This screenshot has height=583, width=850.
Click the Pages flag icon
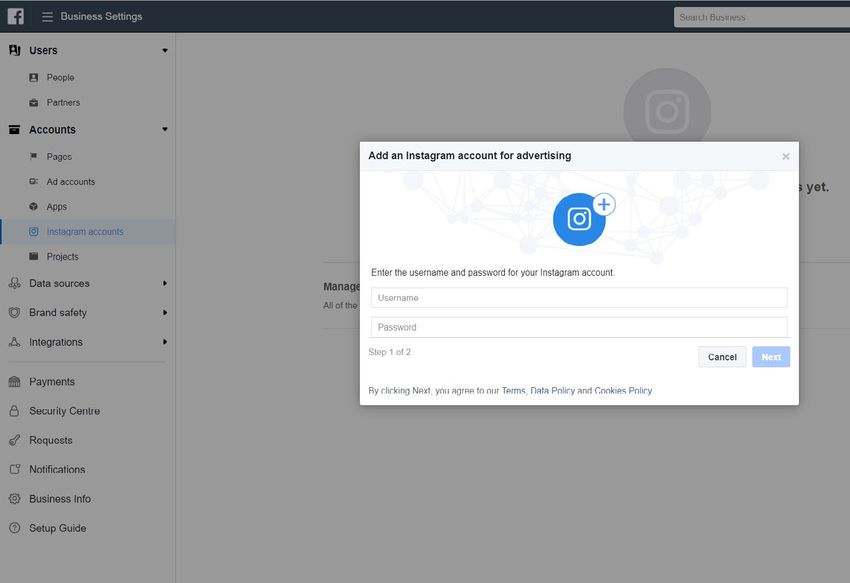pos(34,157)
